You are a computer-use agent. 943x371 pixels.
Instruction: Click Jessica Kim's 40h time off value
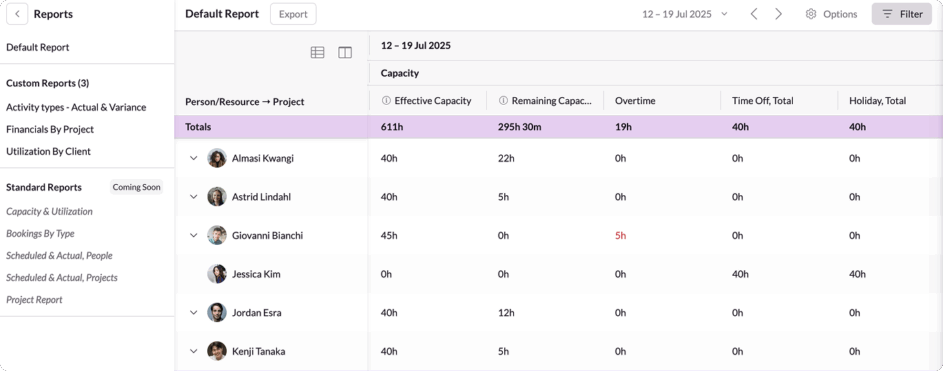coord(740,274)
